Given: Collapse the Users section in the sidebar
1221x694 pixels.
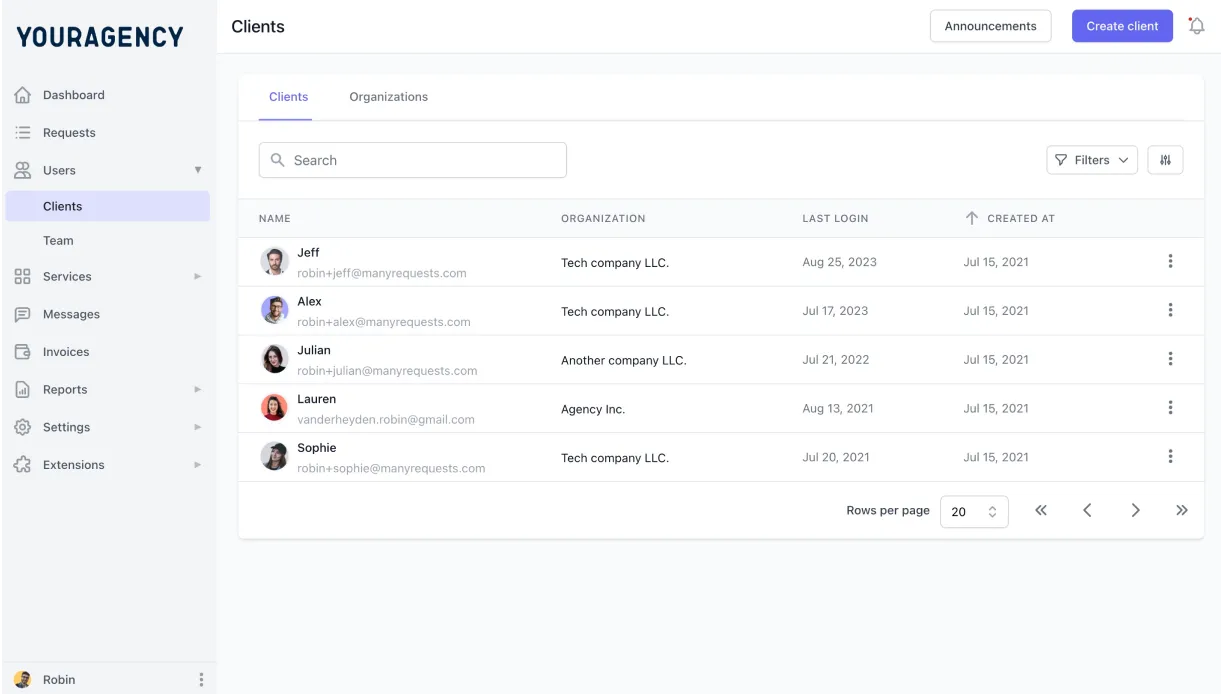Looking at the screenshot, I should coord(197,170).
